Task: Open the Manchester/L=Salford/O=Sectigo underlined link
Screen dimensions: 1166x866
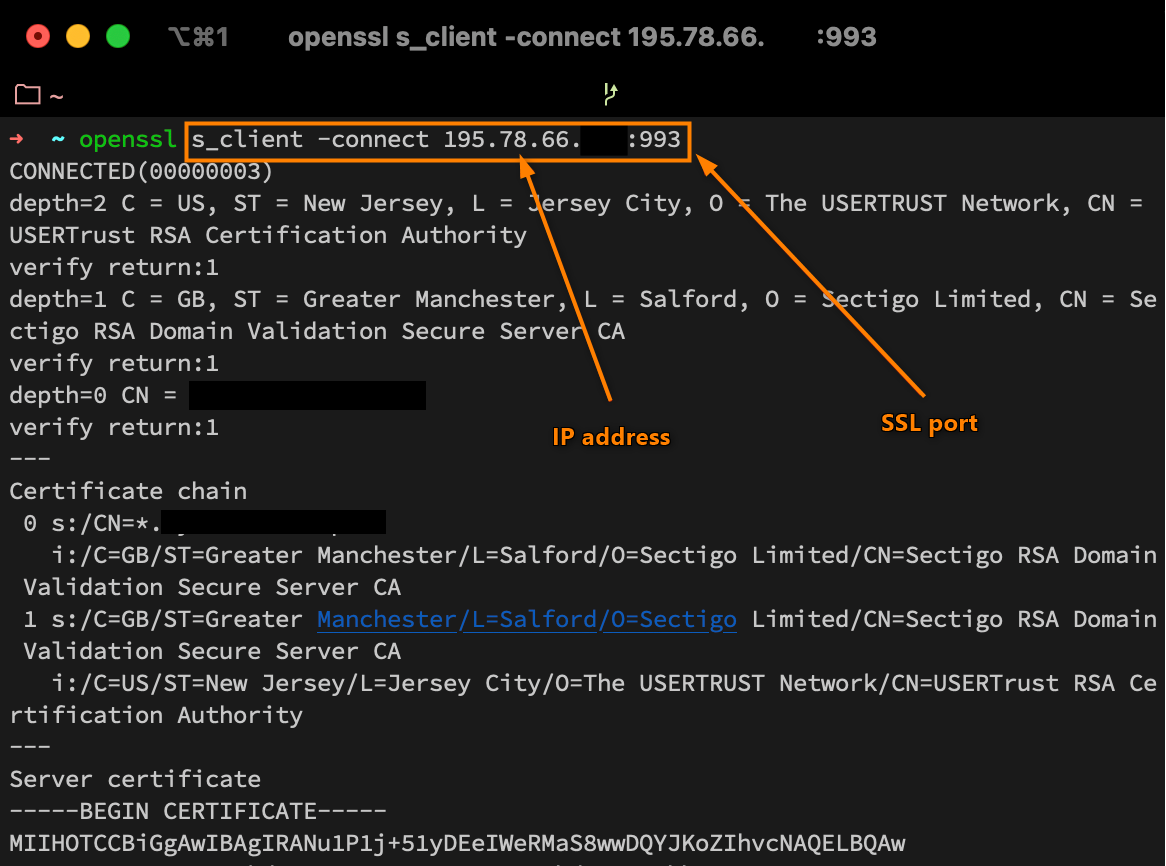Action: tap(526, 619)
